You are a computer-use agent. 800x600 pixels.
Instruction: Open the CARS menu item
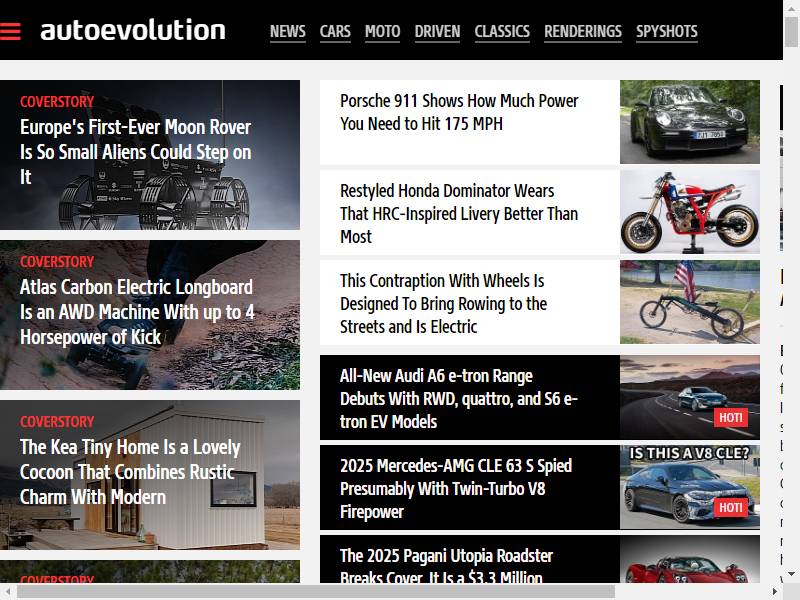pyautogui.click(x=335, y=32)
